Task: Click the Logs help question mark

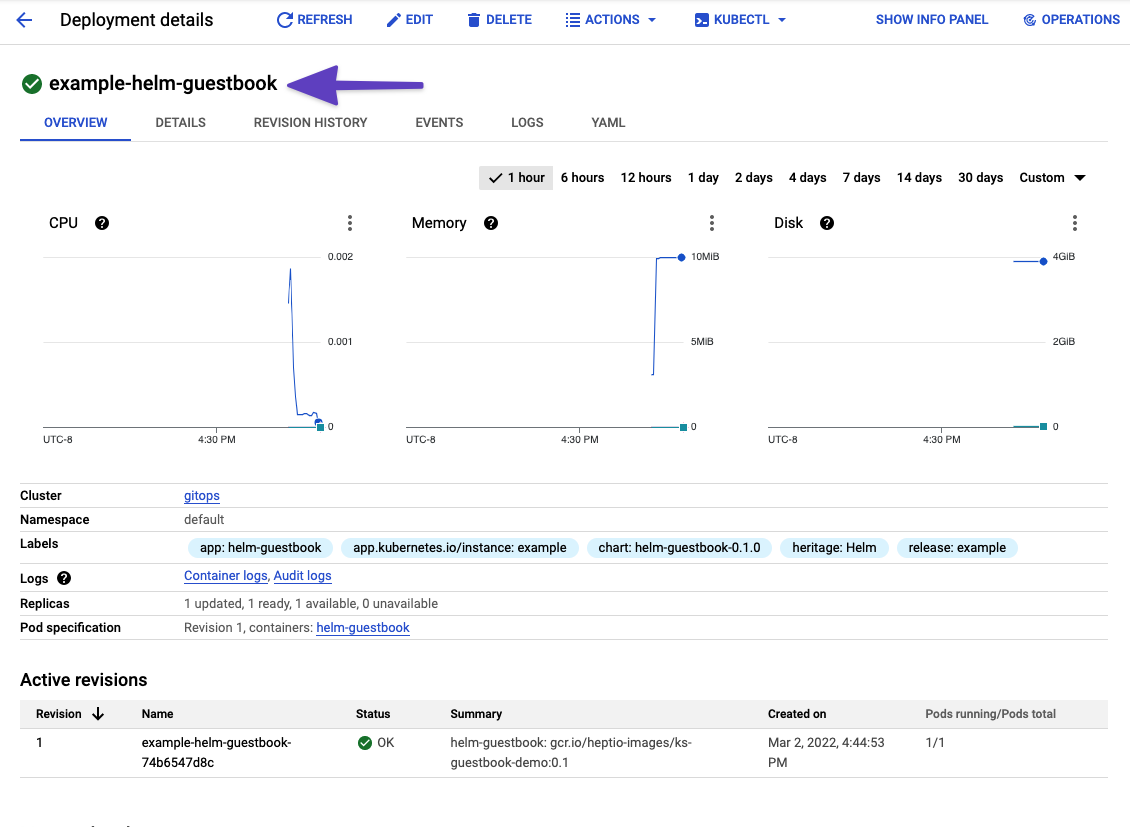Action: 63,578
